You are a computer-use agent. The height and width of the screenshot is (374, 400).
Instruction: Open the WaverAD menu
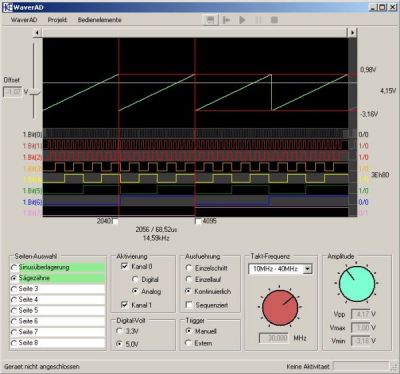(x=24, y=20)
